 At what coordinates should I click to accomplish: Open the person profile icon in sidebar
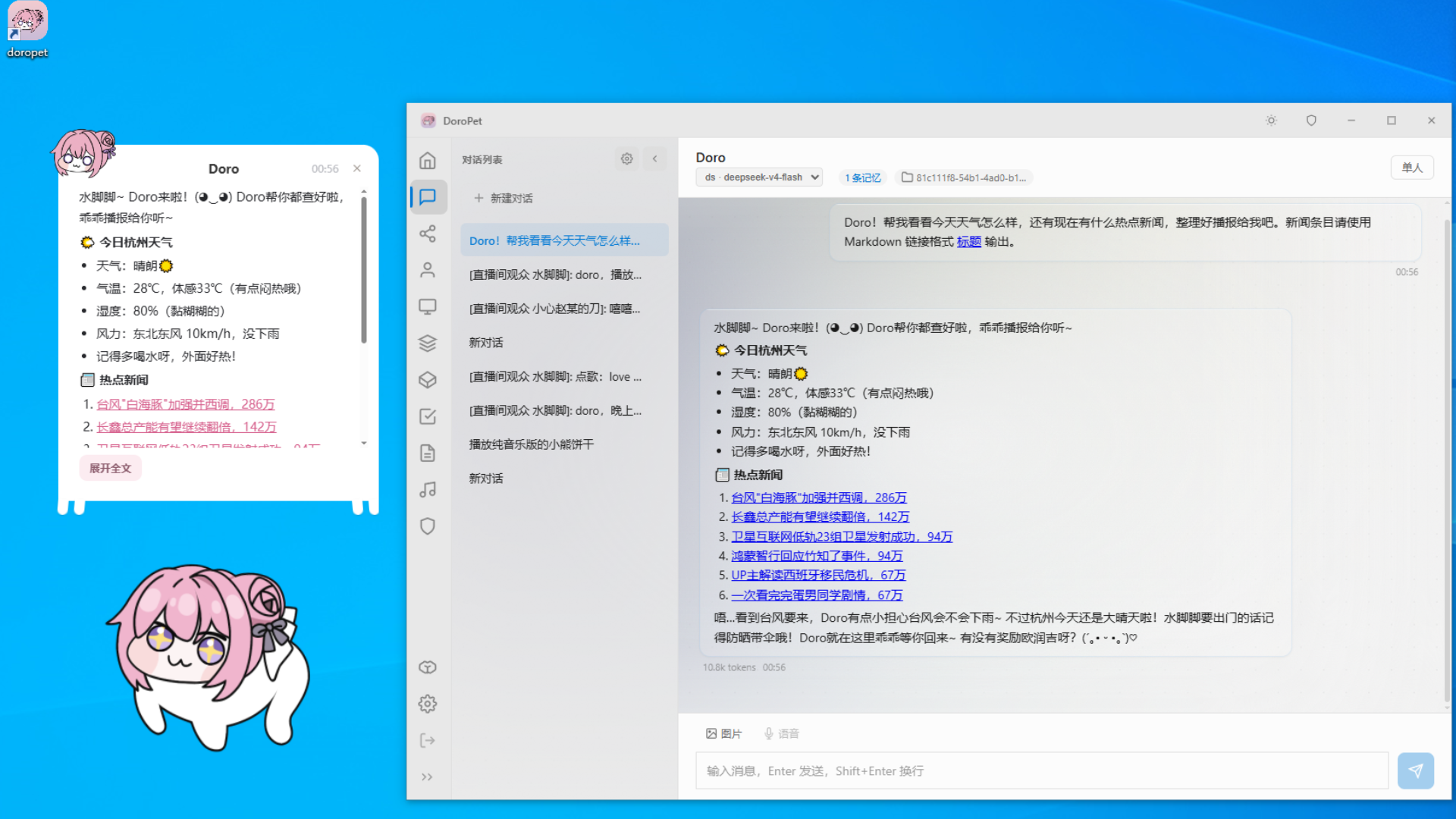[428, 270]
